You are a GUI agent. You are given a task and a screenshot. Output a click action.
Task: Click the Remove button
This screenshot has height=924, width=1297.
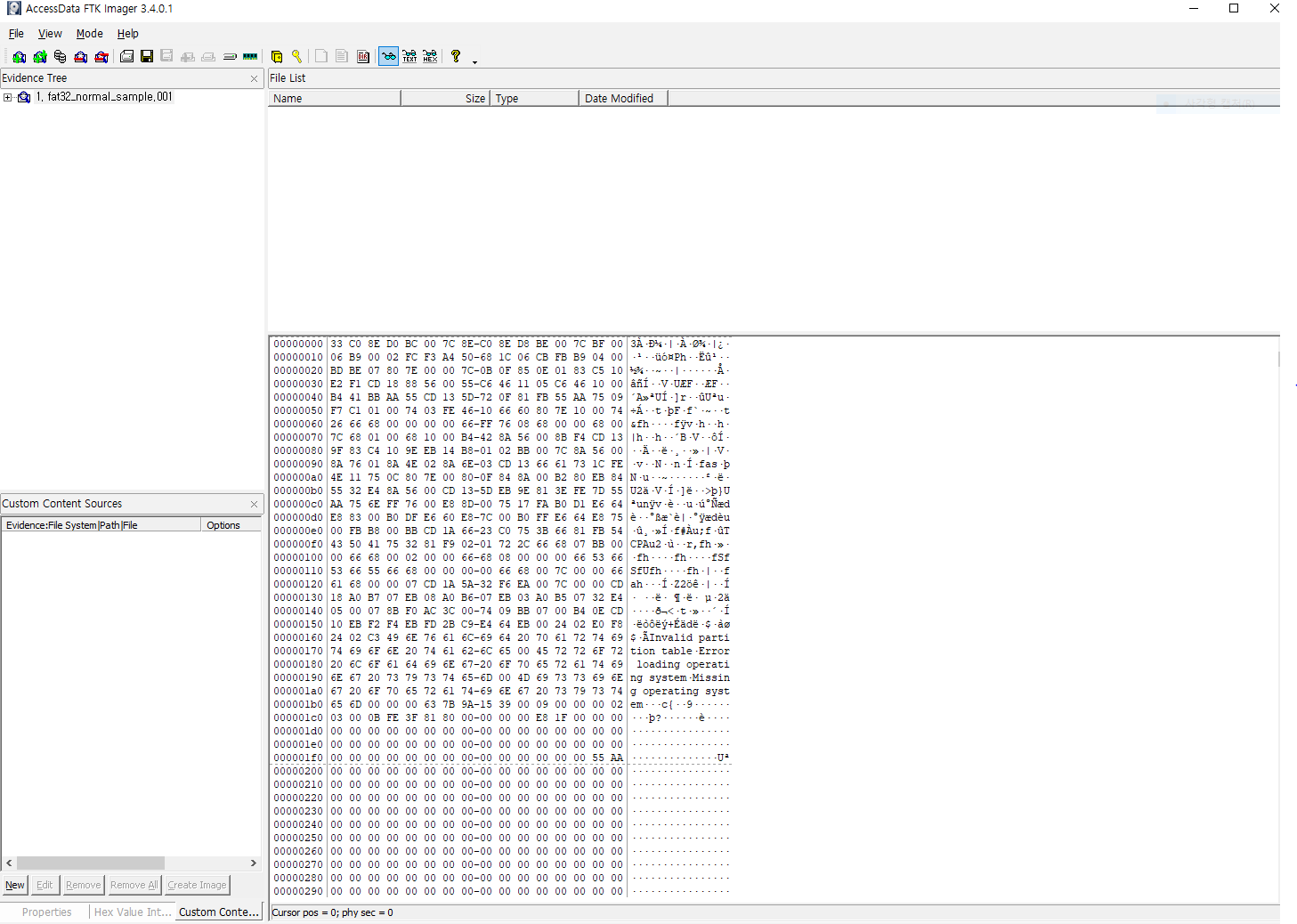point(83,885)
